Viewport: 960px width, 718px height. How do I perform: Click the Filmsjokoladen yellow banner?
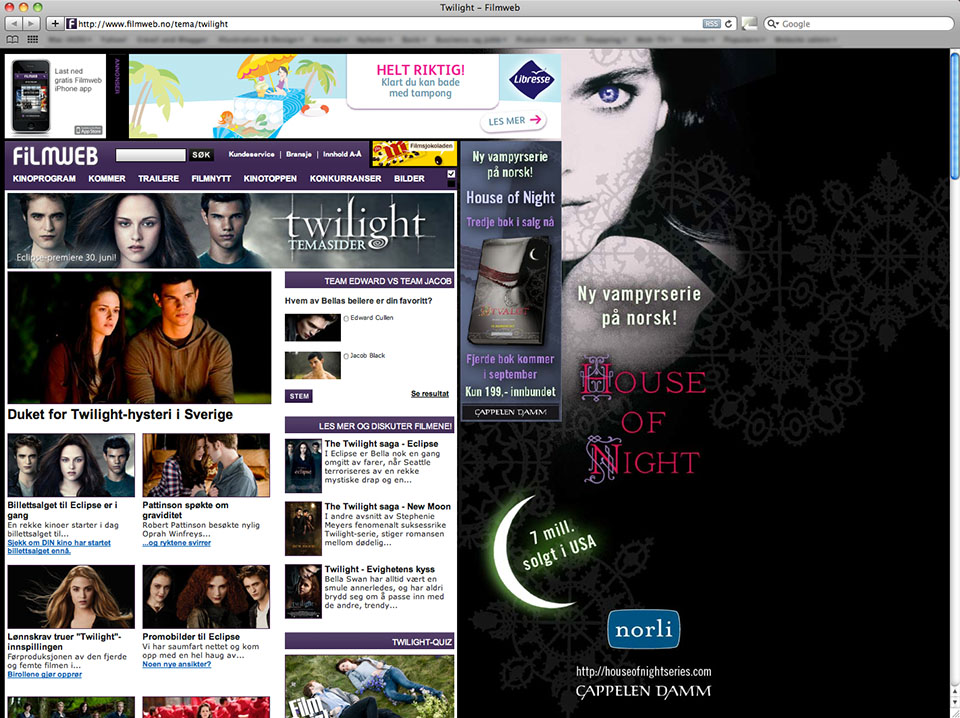click(x=414, y=154)
